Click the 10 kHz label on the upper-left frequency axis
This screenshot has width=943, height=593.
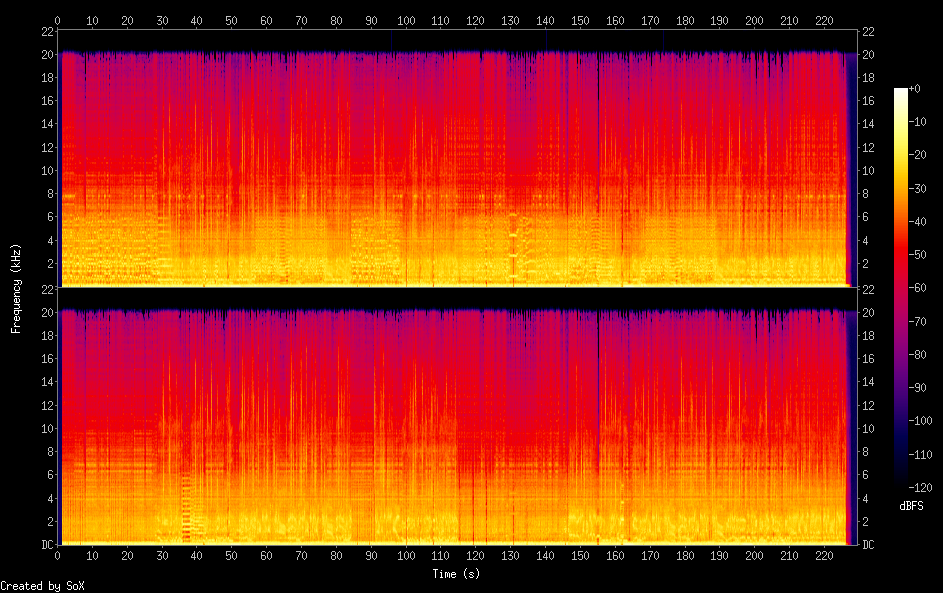pos(45,171)
